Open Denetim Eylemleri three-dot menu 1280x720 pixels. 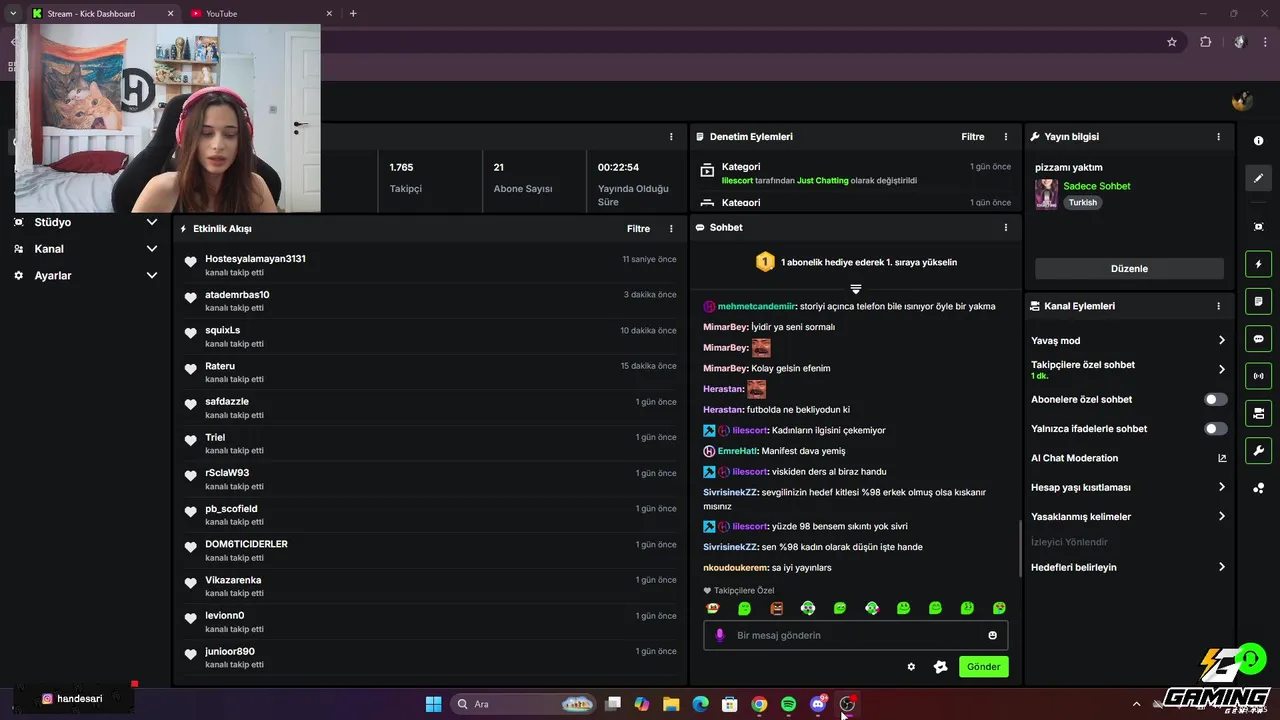[1006, 137]
